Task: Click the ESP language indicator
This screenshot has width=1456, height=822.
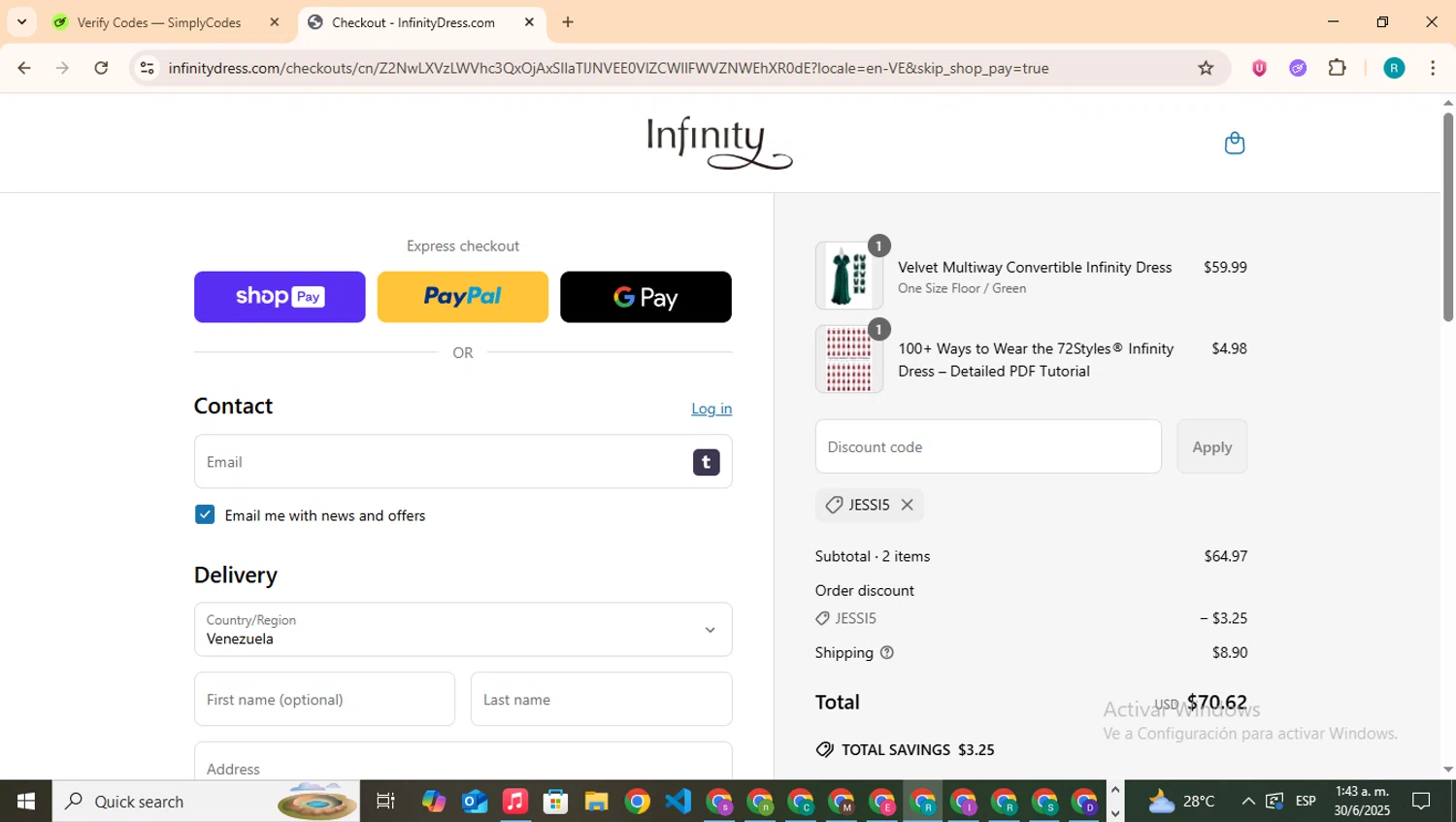Action: coord(1306,802)
